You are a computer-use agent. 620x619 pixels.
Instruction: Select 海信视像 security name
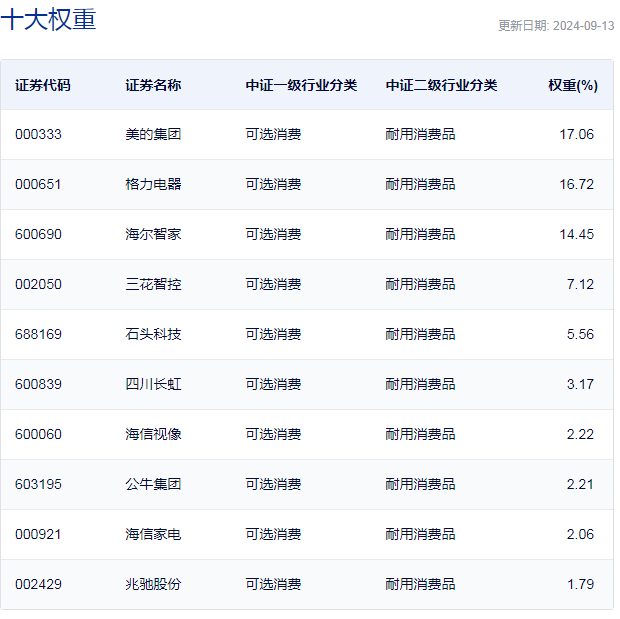click(x=153, y=434)
